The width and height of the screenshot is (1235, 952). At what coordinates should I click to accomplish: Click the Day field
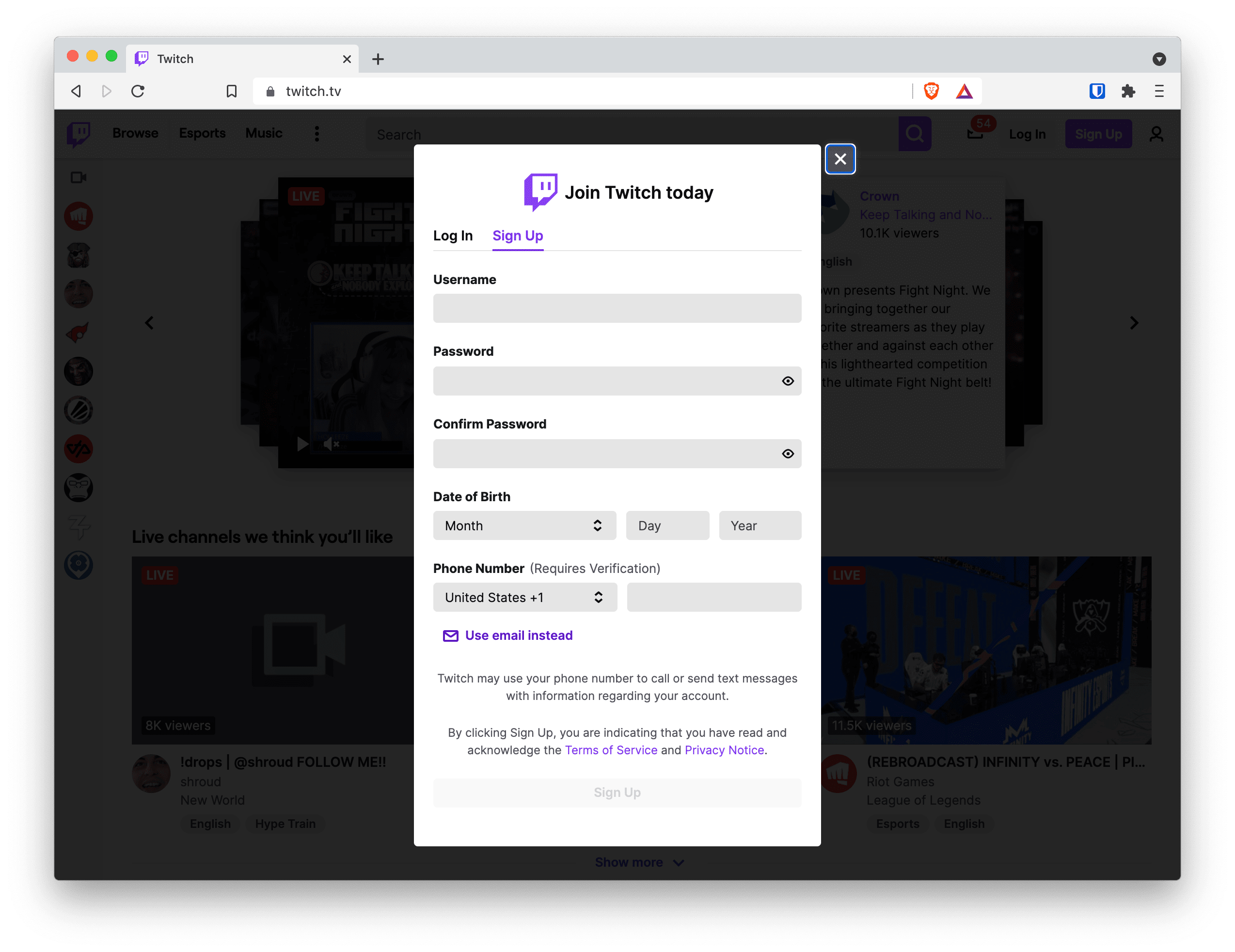[667, 525]
